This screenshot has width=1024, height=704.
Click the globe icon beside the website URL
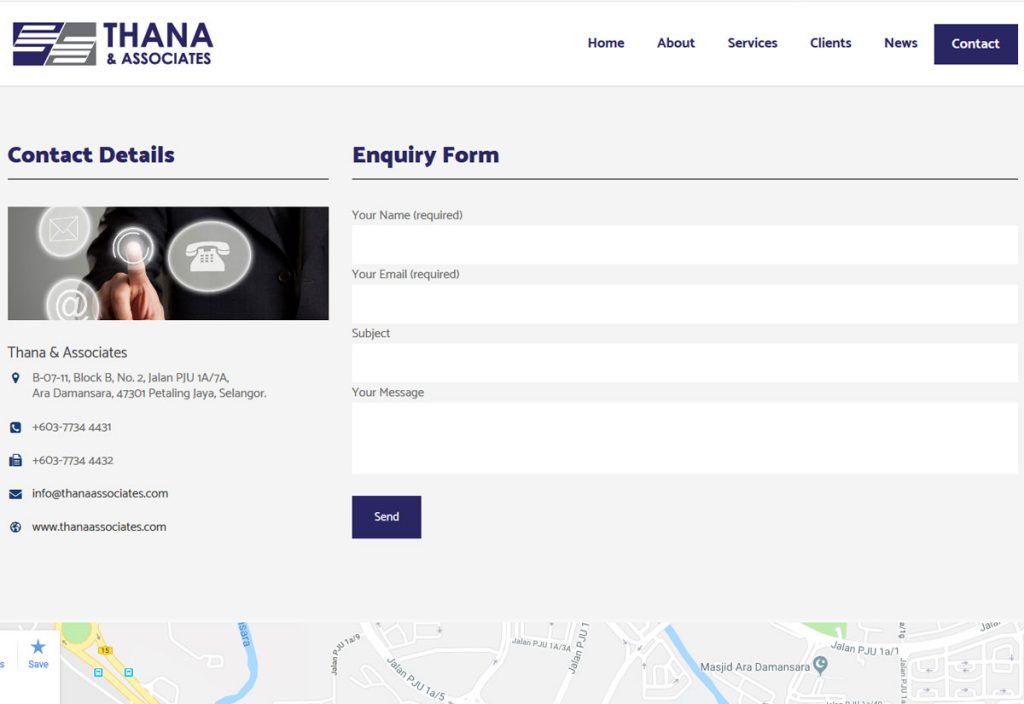coord(15,527)
